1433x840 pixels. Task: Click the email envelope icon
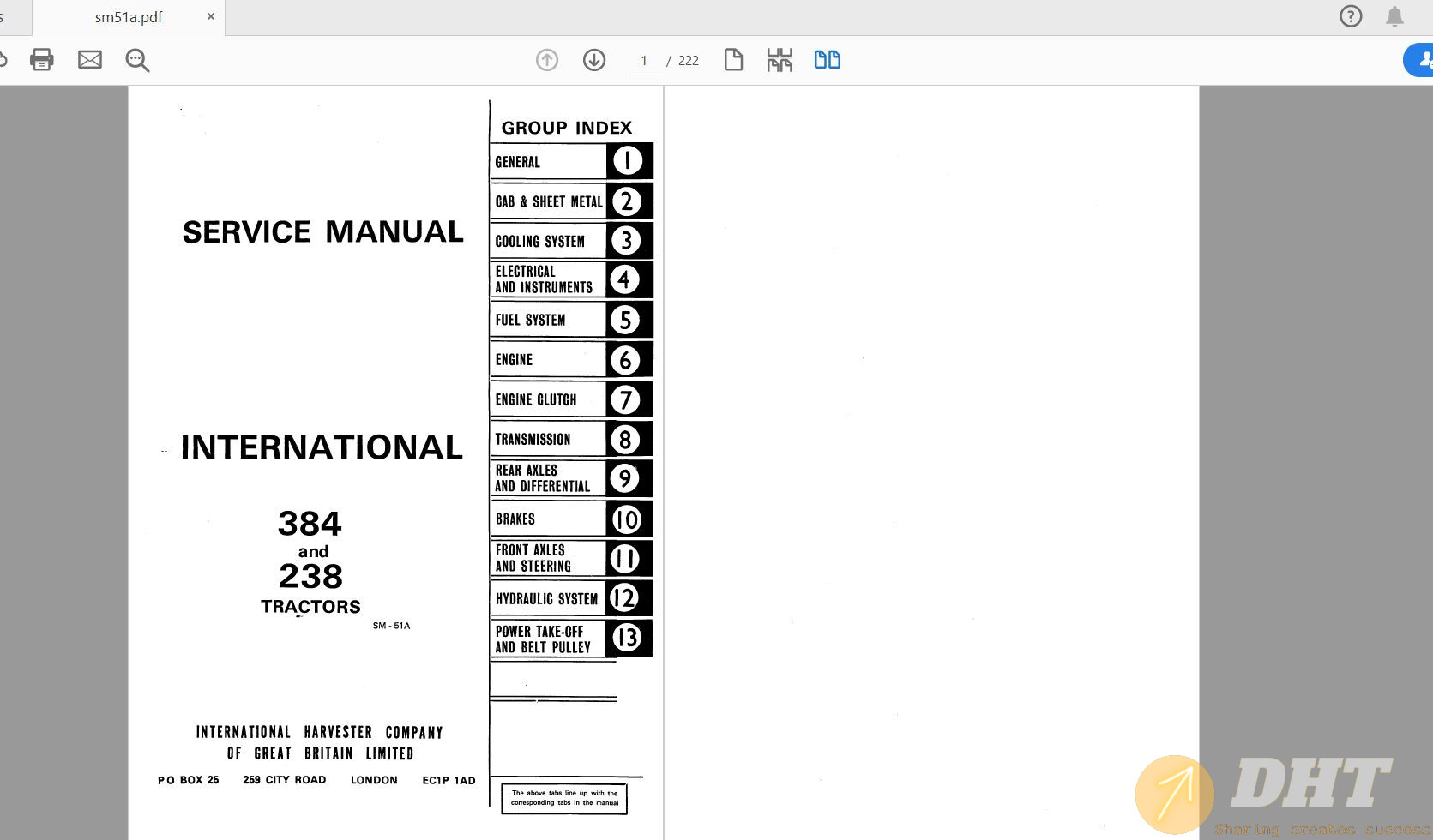(90, 60)
